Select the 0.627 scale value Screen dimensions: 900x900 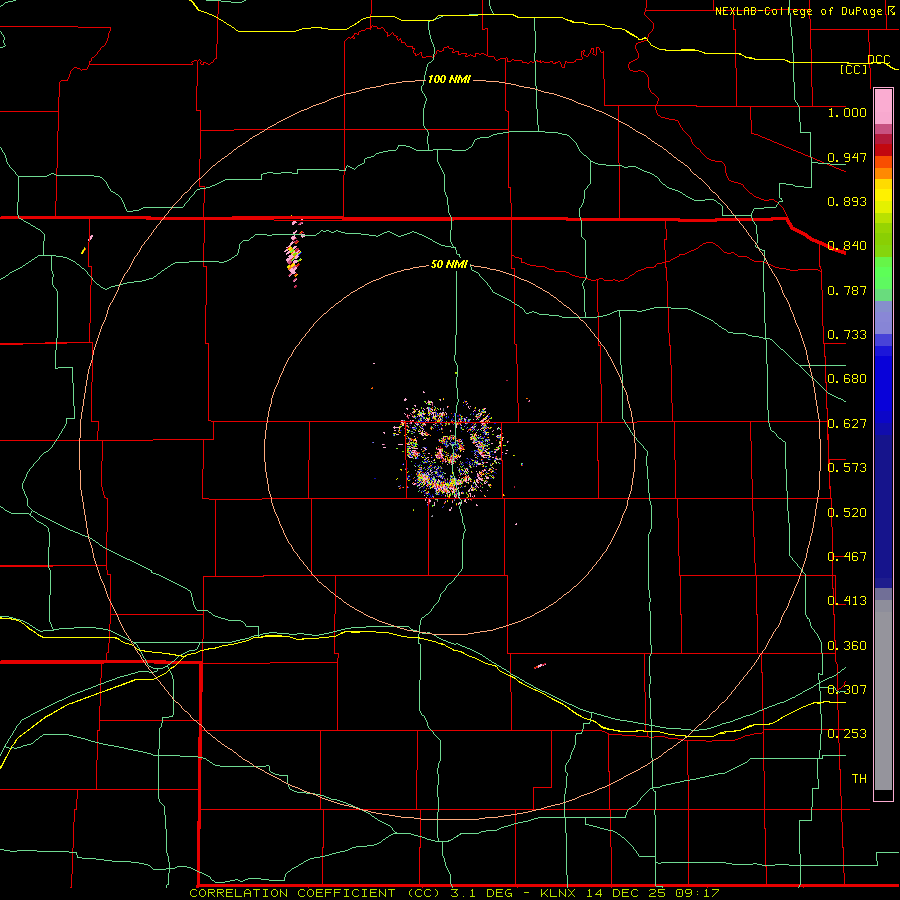click(847, 424)
